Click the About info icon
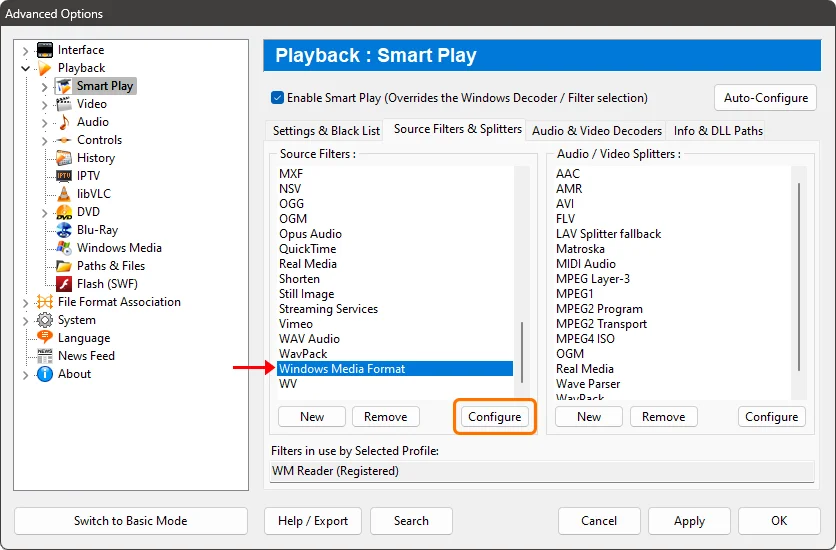The height and width of the screenshot is (550, 836). 45,374
